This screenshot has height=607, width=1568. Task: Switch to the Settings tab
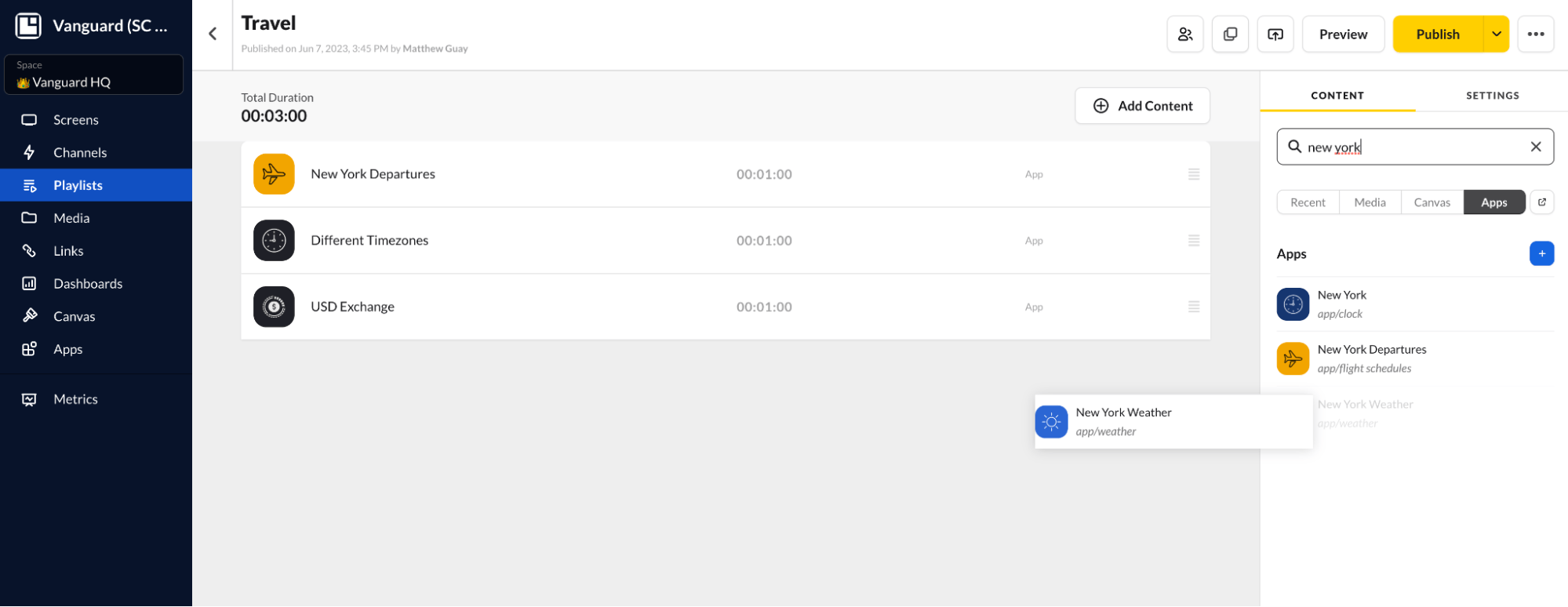pos(1492,96)
